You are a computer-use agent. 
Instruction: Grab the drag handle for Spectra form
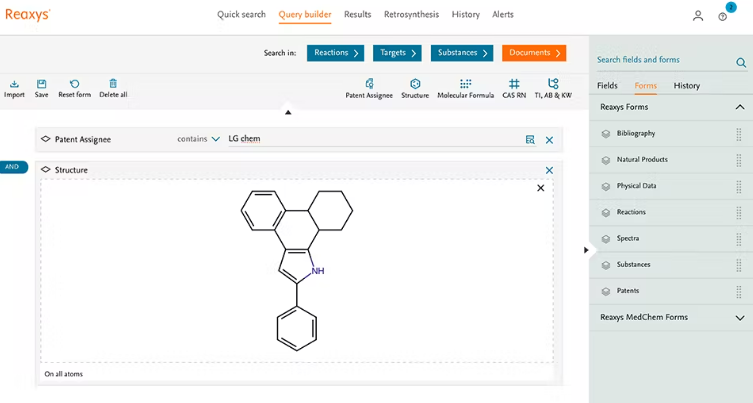pyautogui.click(x=739, y=239)
